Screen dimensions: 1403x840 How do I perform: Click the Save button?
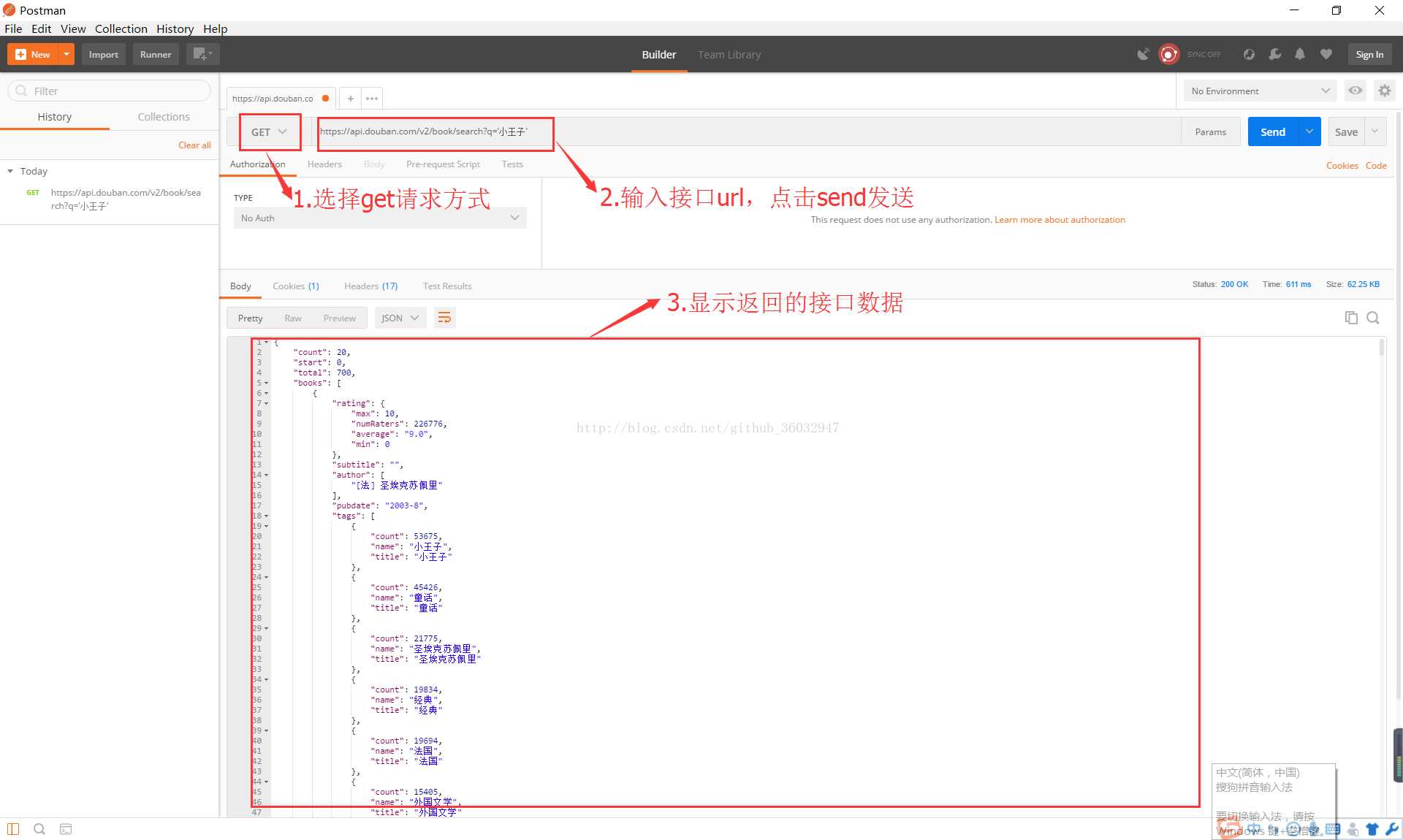(1346, 132)
